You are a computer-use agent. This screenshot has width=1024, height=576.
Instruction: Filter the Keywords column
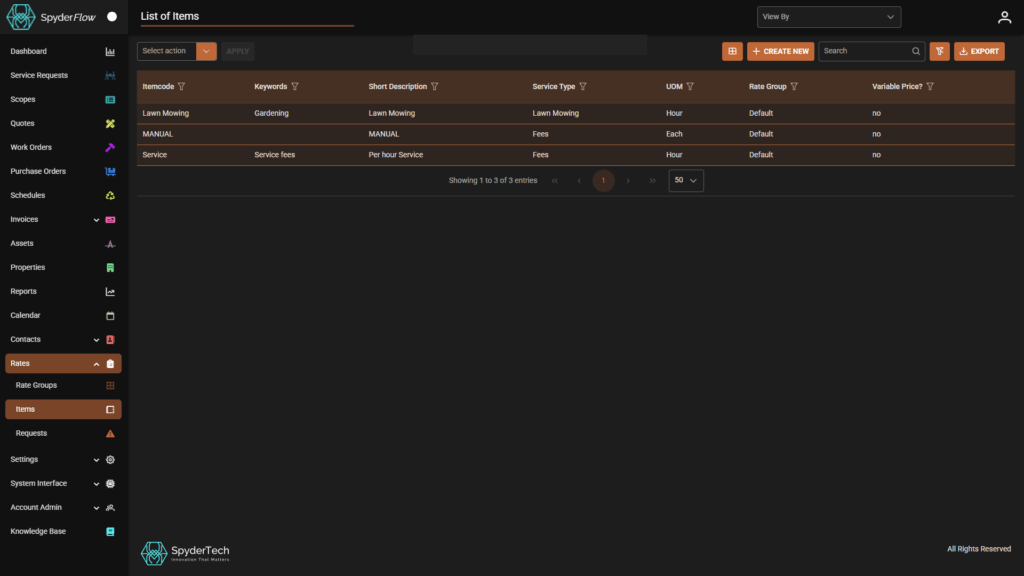[x=295, y=87]
